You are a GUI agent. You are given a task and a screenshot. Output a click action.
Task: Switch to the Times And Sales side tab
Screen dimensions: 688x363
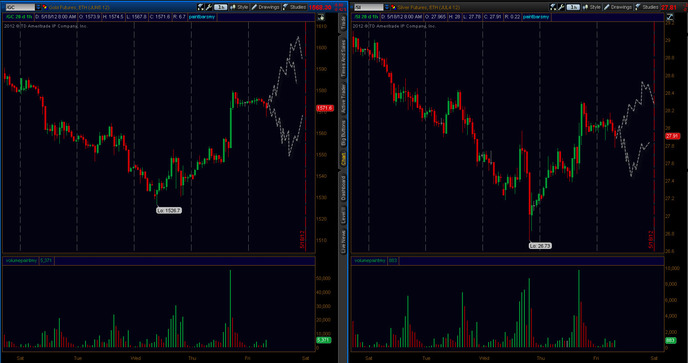(x=344, y=59)
